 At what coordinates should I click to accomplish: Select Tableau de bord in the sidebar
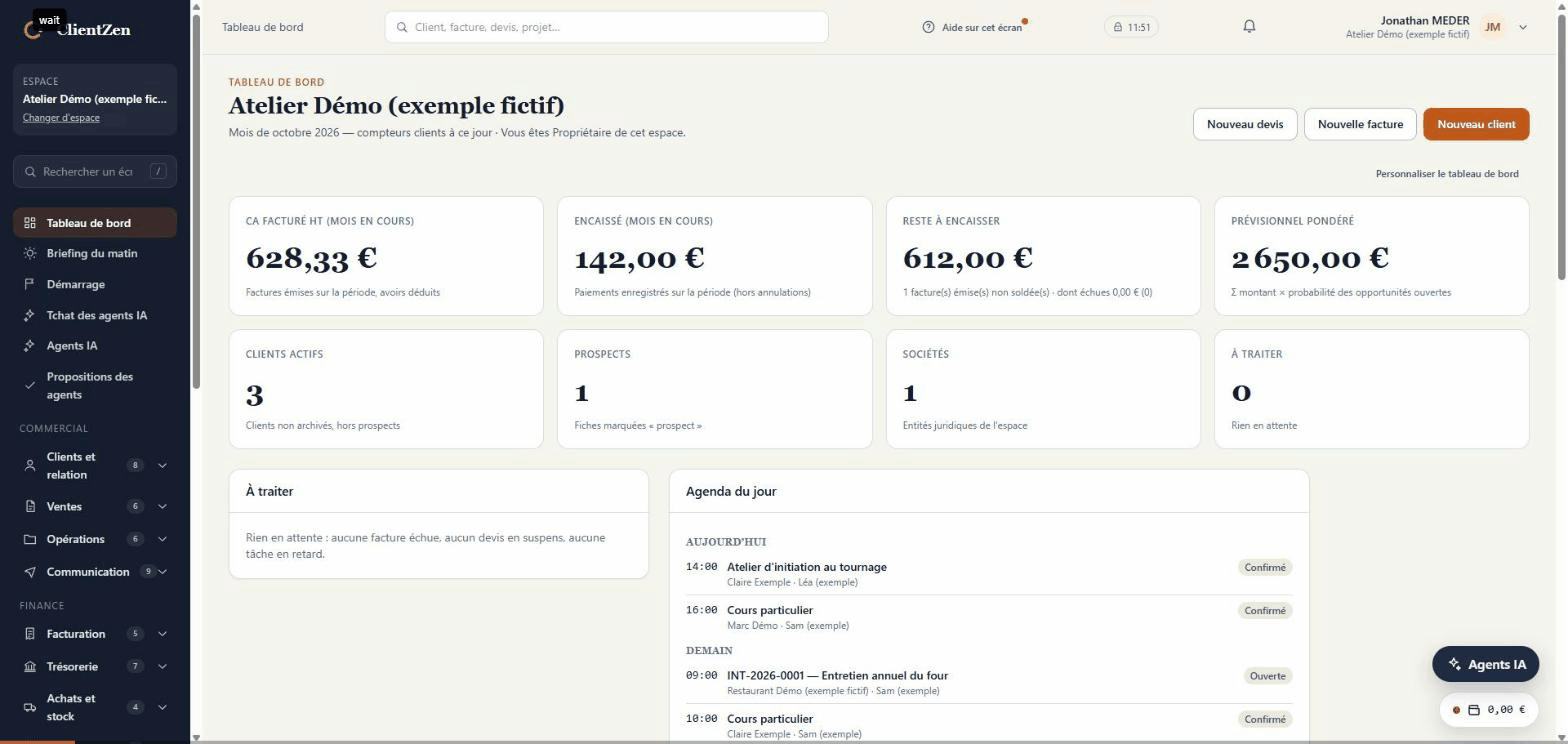[x=95, y=223]
